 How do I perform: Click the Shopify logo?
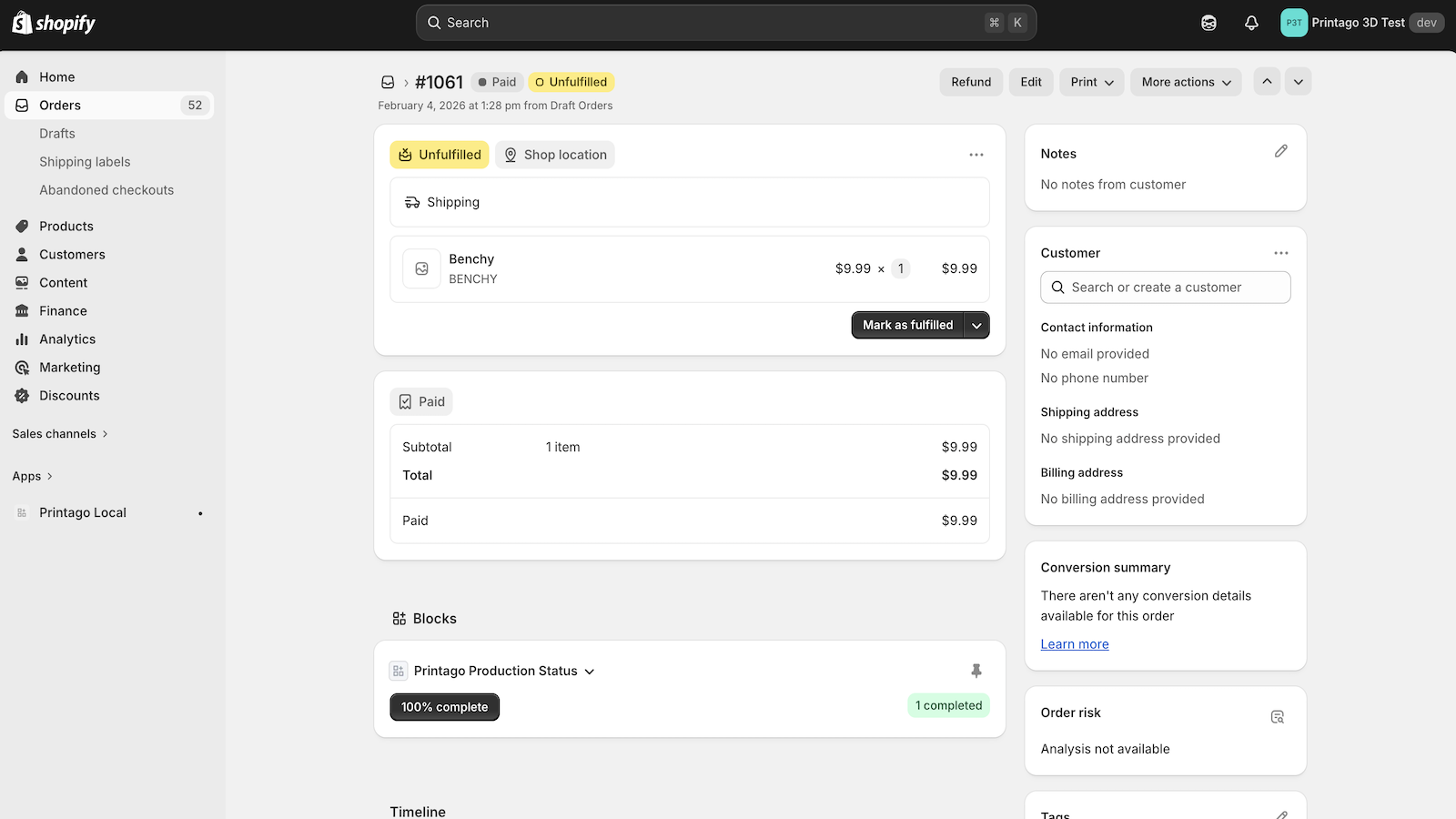tap(53, 22)
